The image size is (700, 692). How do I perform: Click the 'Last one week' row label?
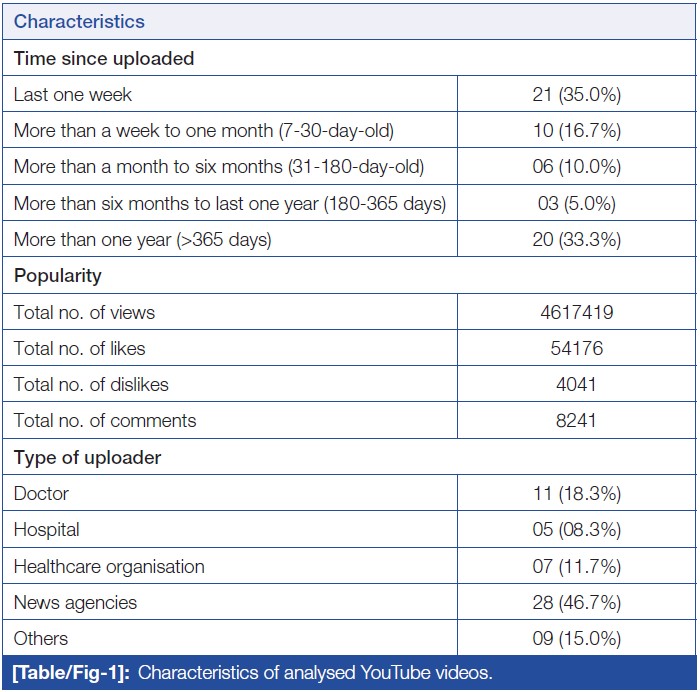click(73, 95)
